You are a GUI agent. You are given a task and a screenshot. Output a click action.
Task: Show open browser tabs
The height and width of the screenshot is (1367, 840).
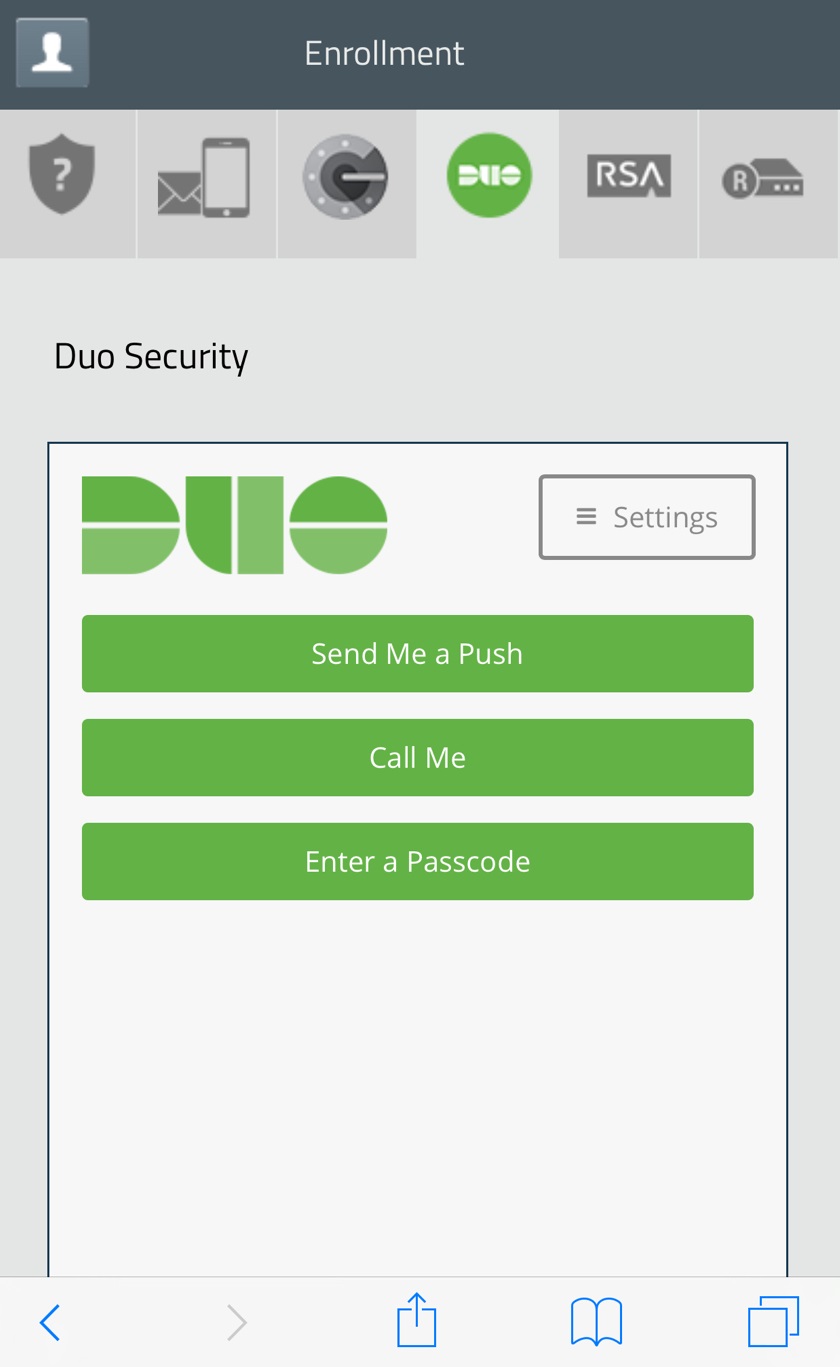click(773, 1322)
